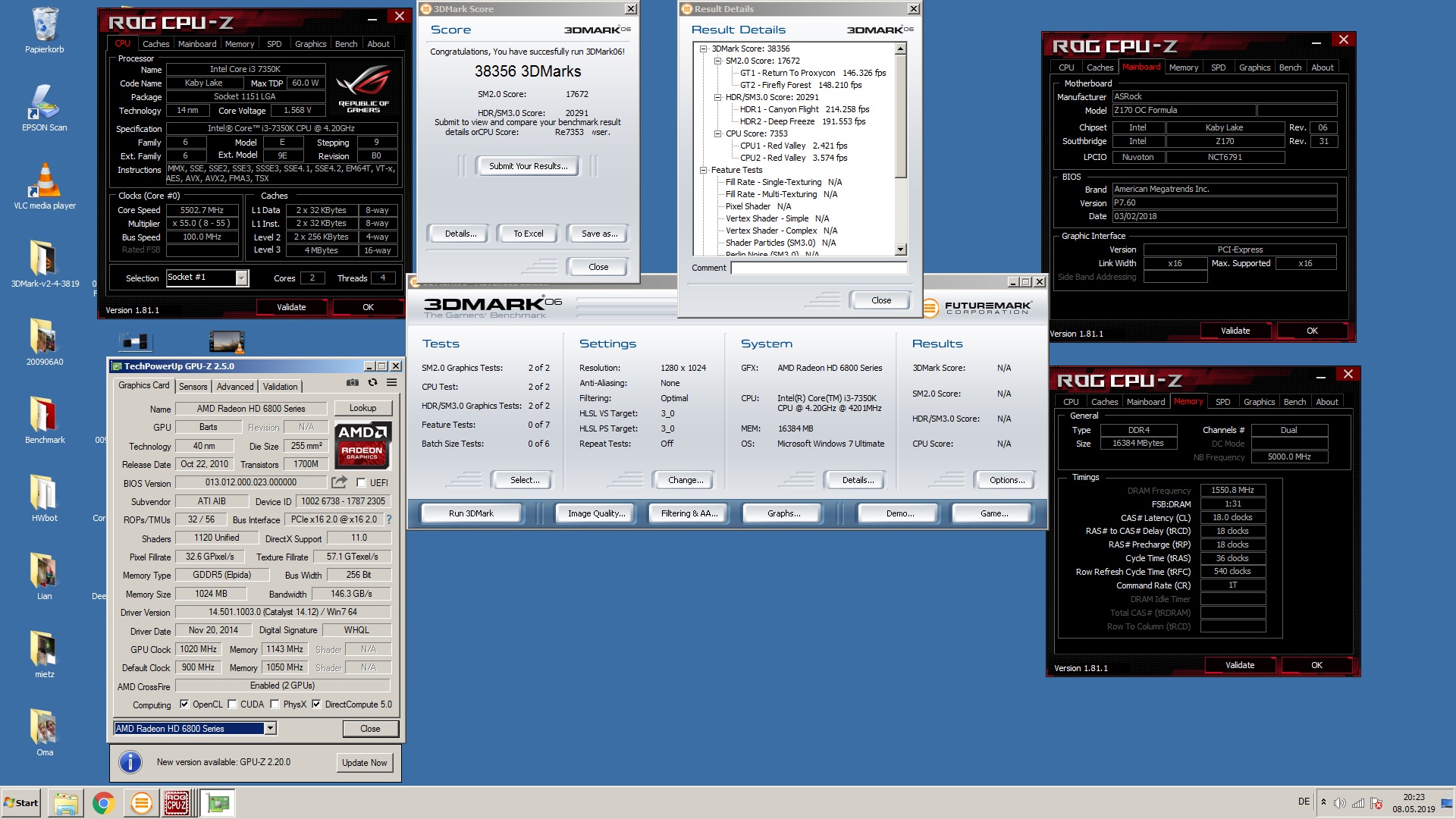Switch to Caches tab in top-left CPU-Z
The image size is (1456, 819).
tap(156, 44)
